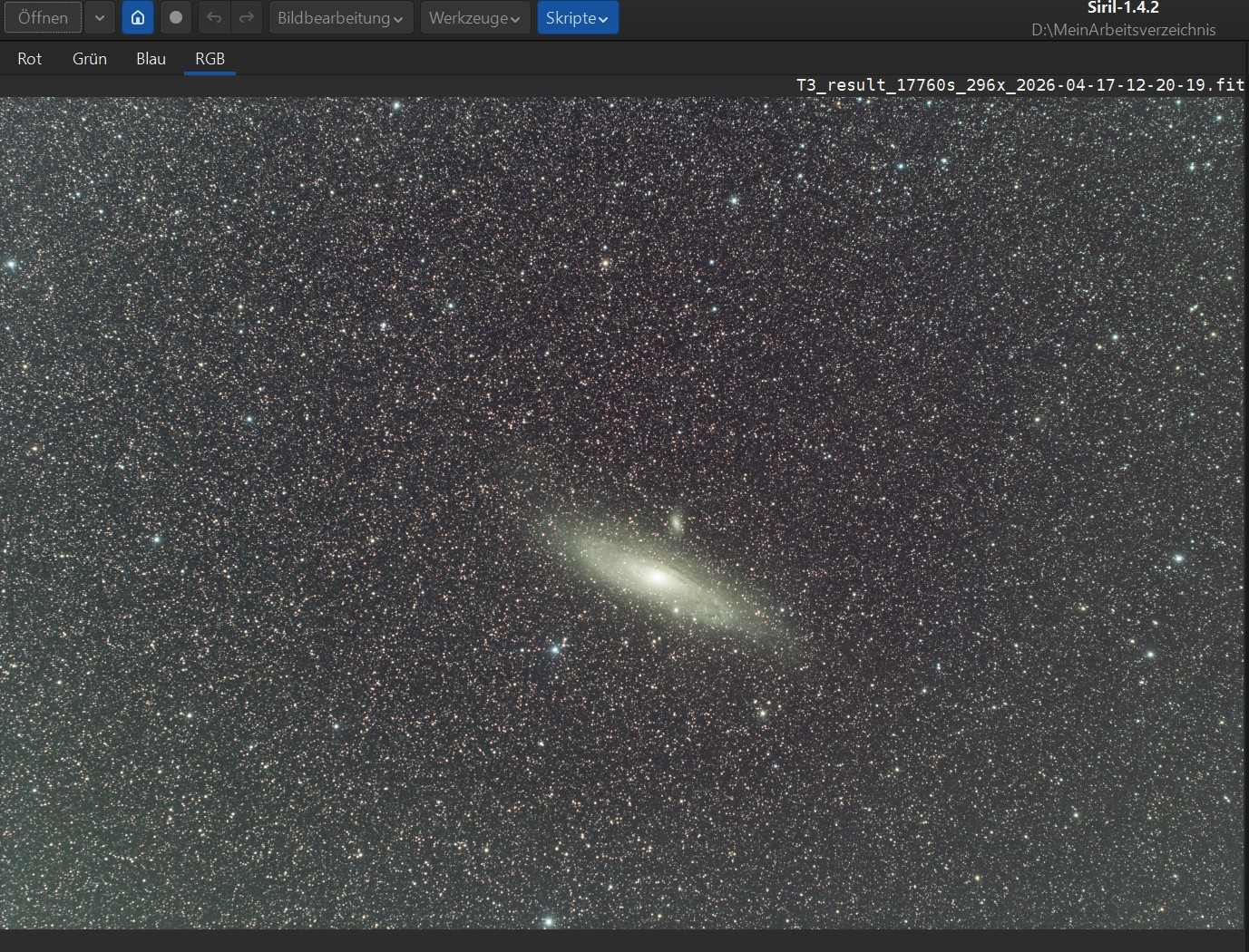
Task: Select the RGB composite tab
Action: click(x=210, y=59)
